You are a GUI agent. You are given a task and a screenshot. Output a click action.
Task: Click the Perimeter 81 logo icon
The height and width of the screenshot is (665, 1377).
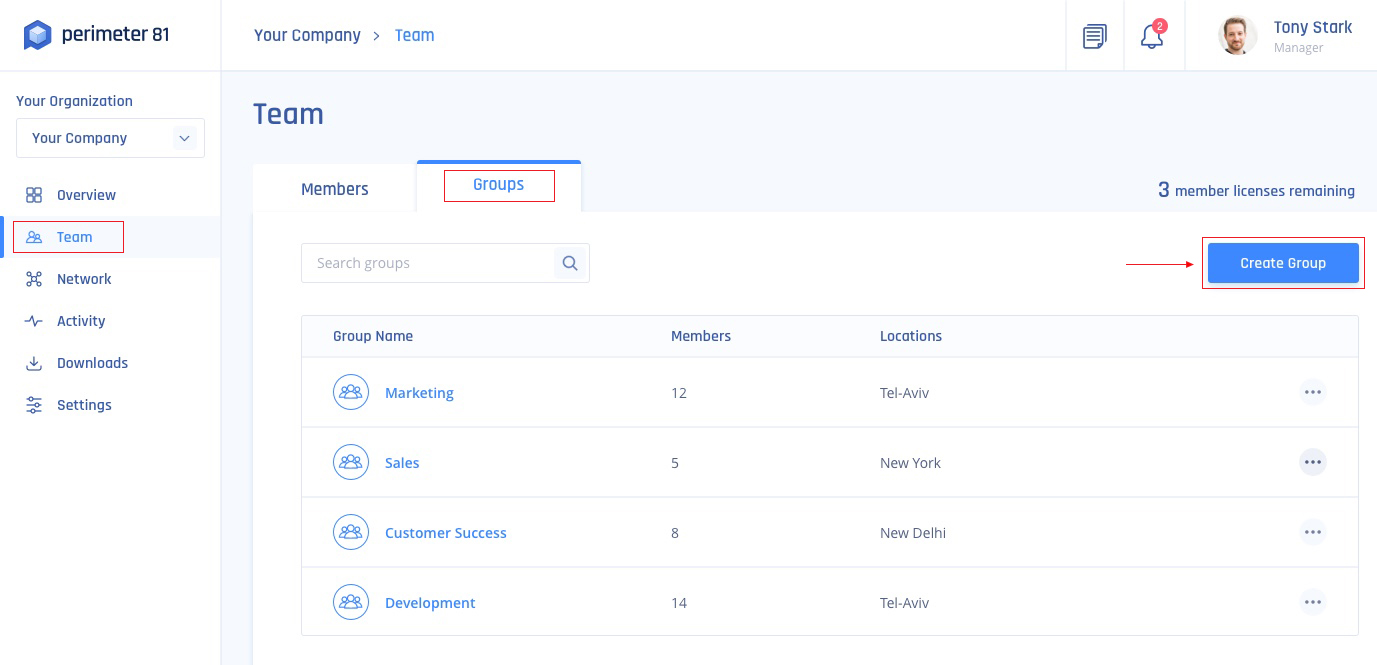point(37,35)
